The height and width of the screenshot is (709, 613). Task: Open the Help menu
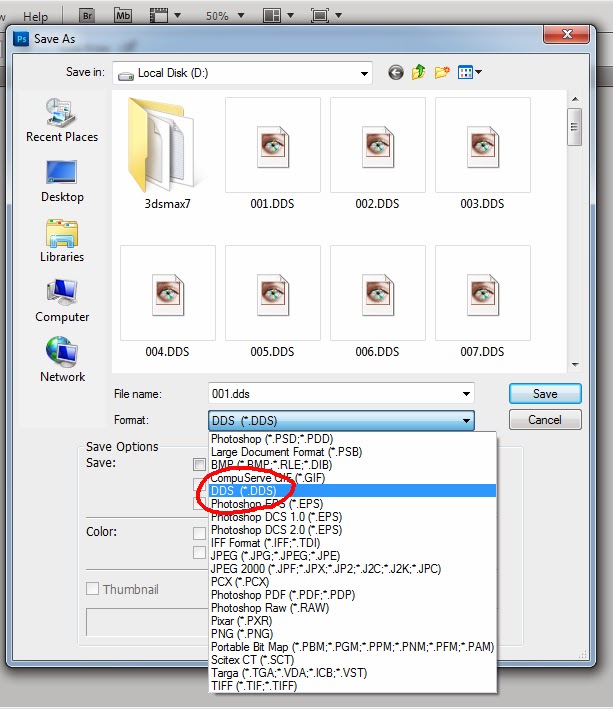point(35,16)
